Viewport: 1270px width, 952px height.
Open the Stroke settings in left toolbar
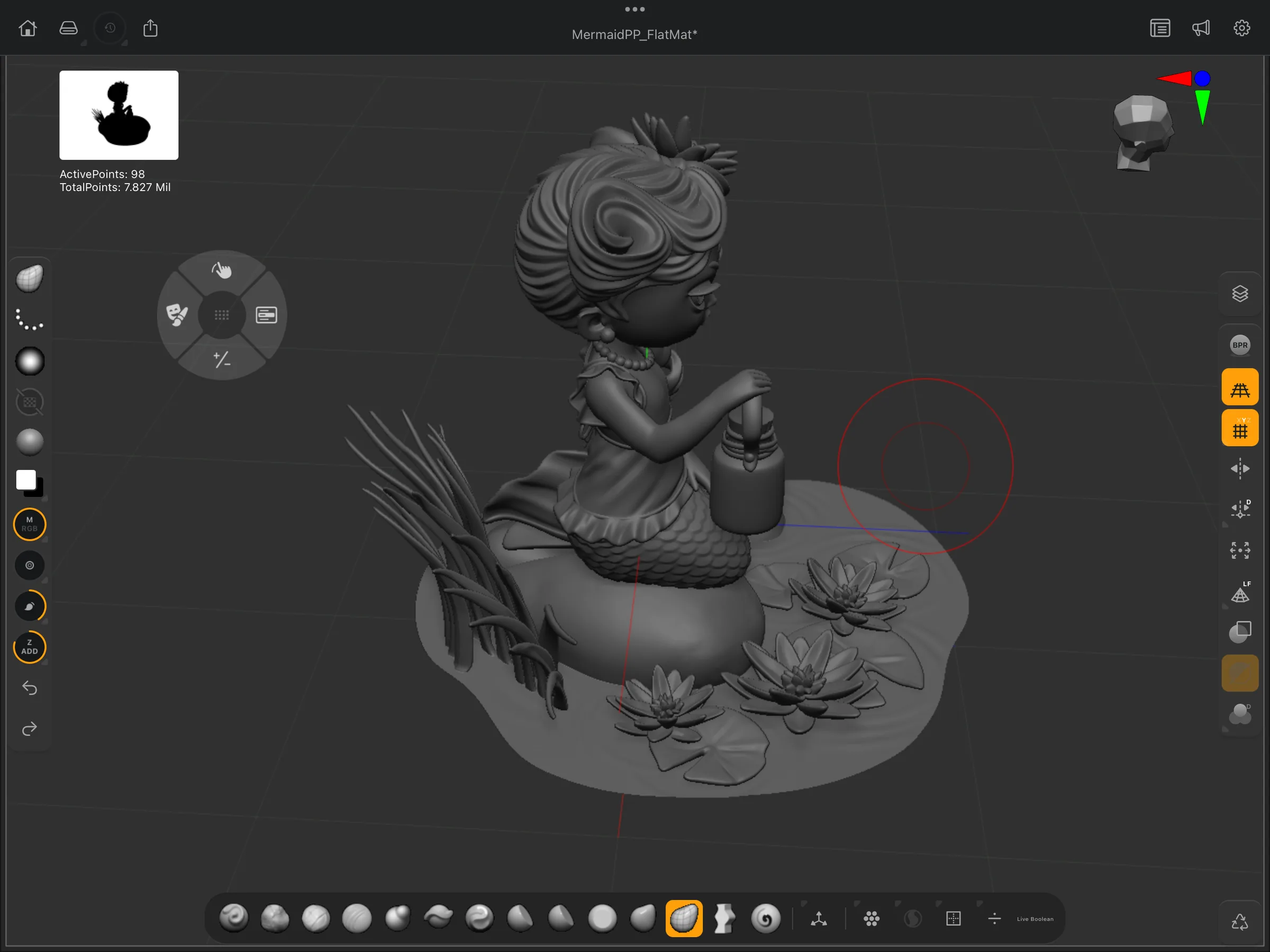(29, 320)
